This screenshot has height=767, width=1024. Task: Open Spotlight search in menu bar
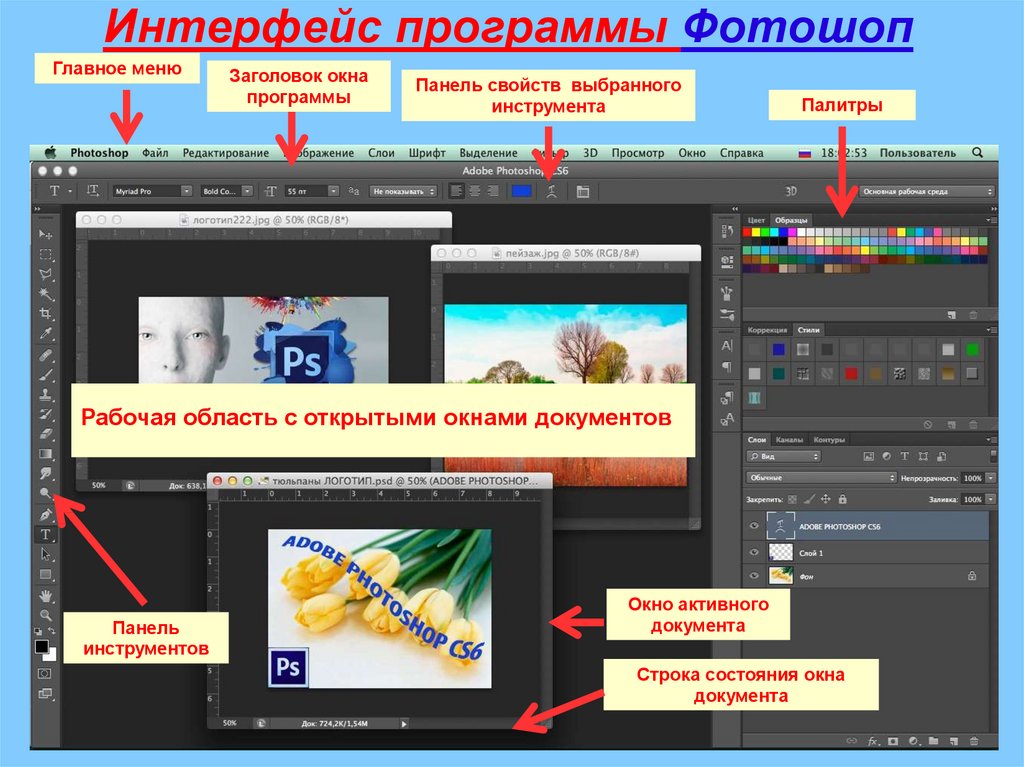pos(977,152)
